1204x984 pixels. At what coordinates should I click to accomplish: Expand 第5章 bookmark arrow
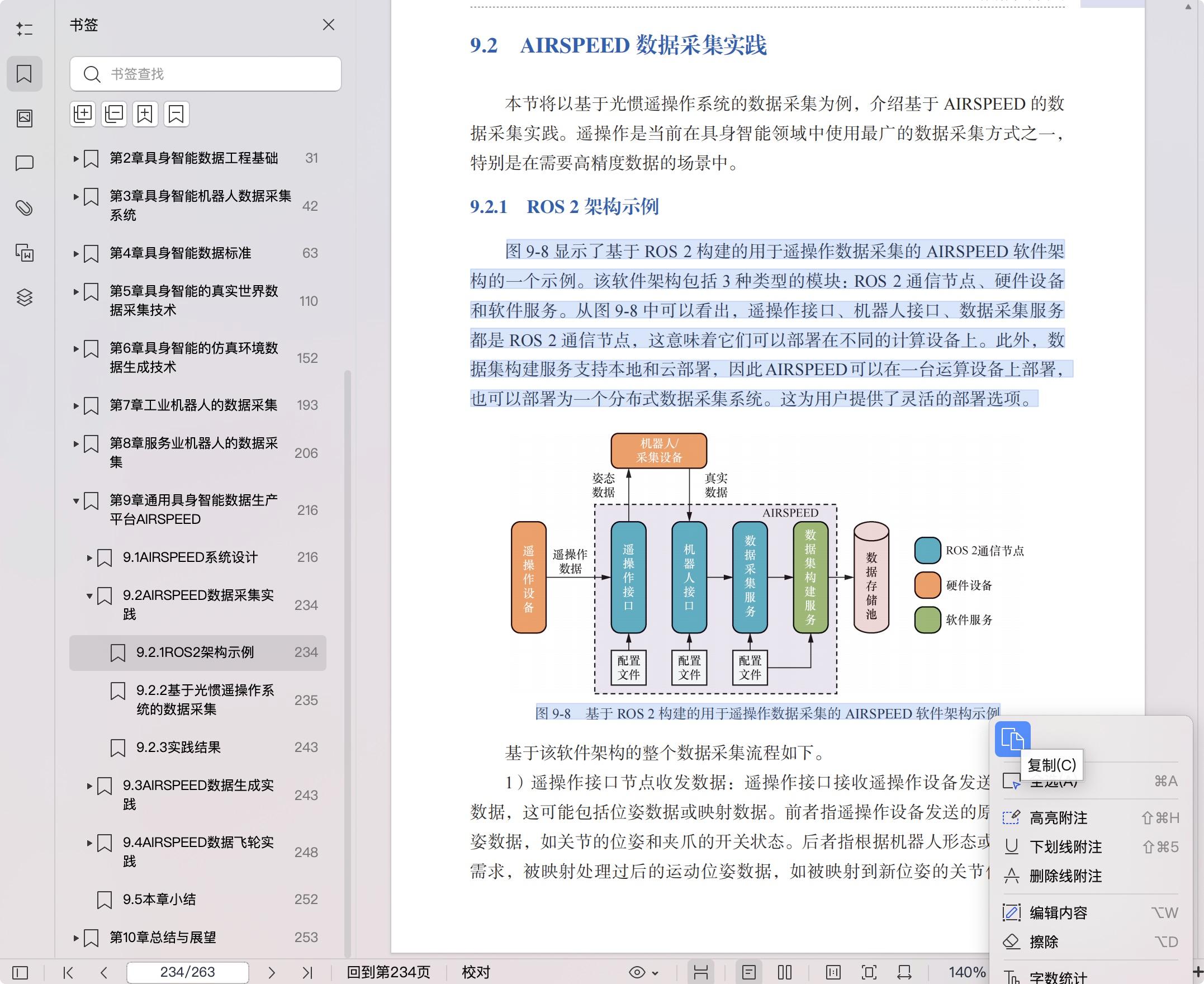[76, 291]
